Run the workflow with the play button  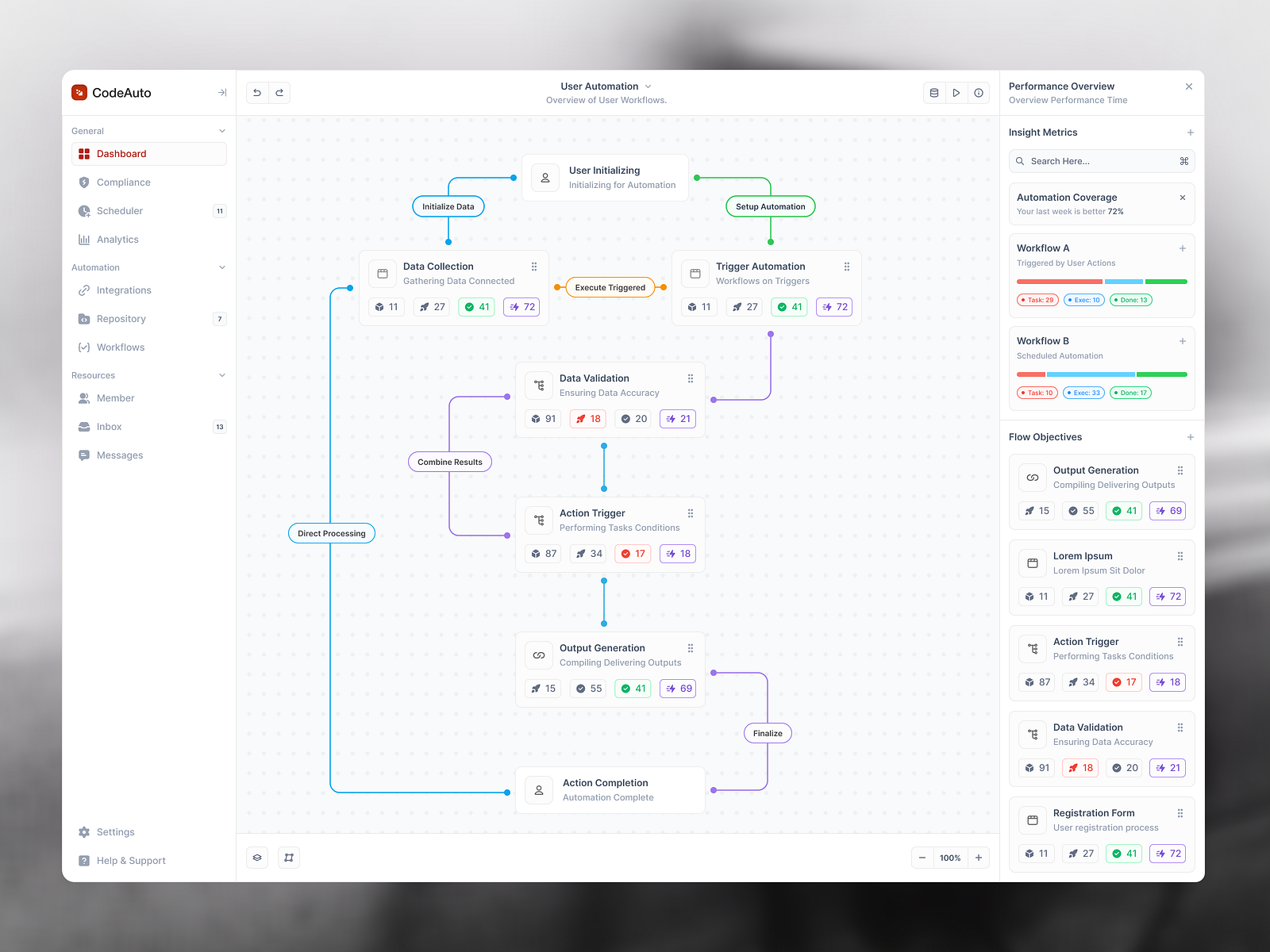pyautogui.click(x=956, y=92)
